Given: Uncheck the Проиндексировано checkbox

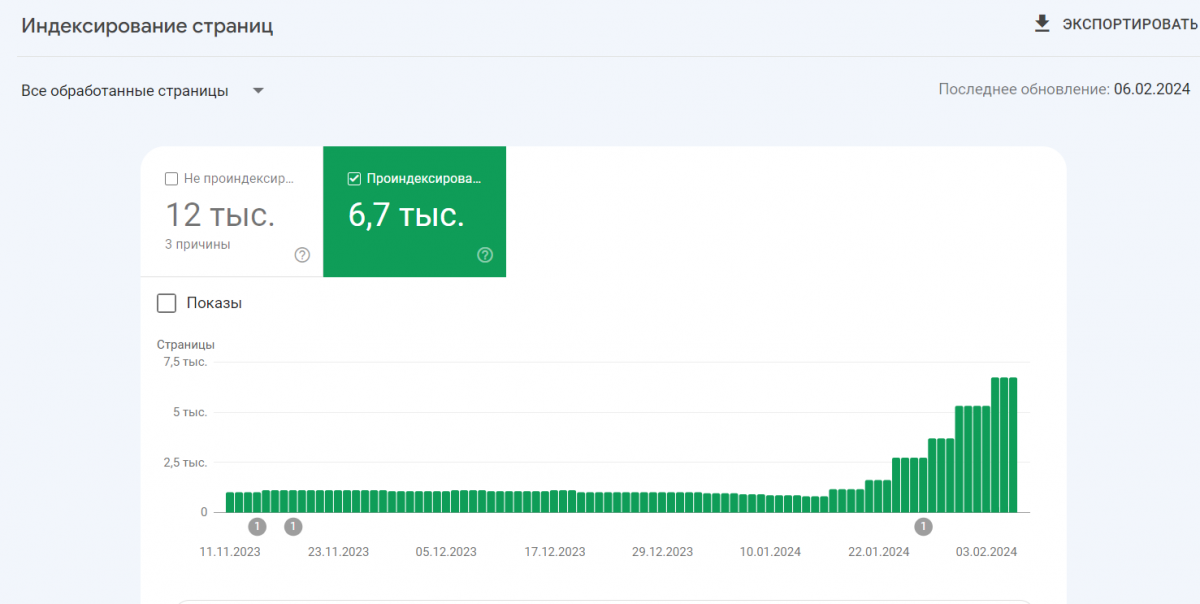Looking at the screenshot, I should coord(354,179).
